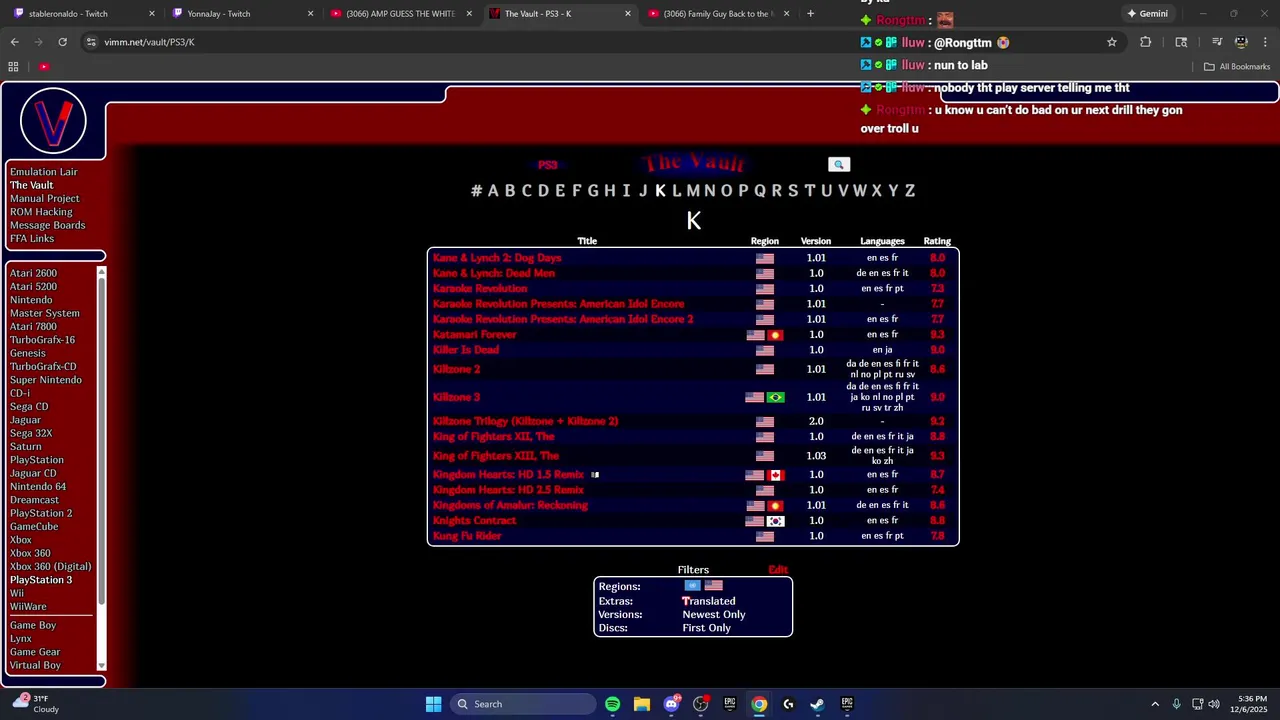Open the Chrome three-dot menu
The image size is (1280, 720).
[x=1264, y=42]
